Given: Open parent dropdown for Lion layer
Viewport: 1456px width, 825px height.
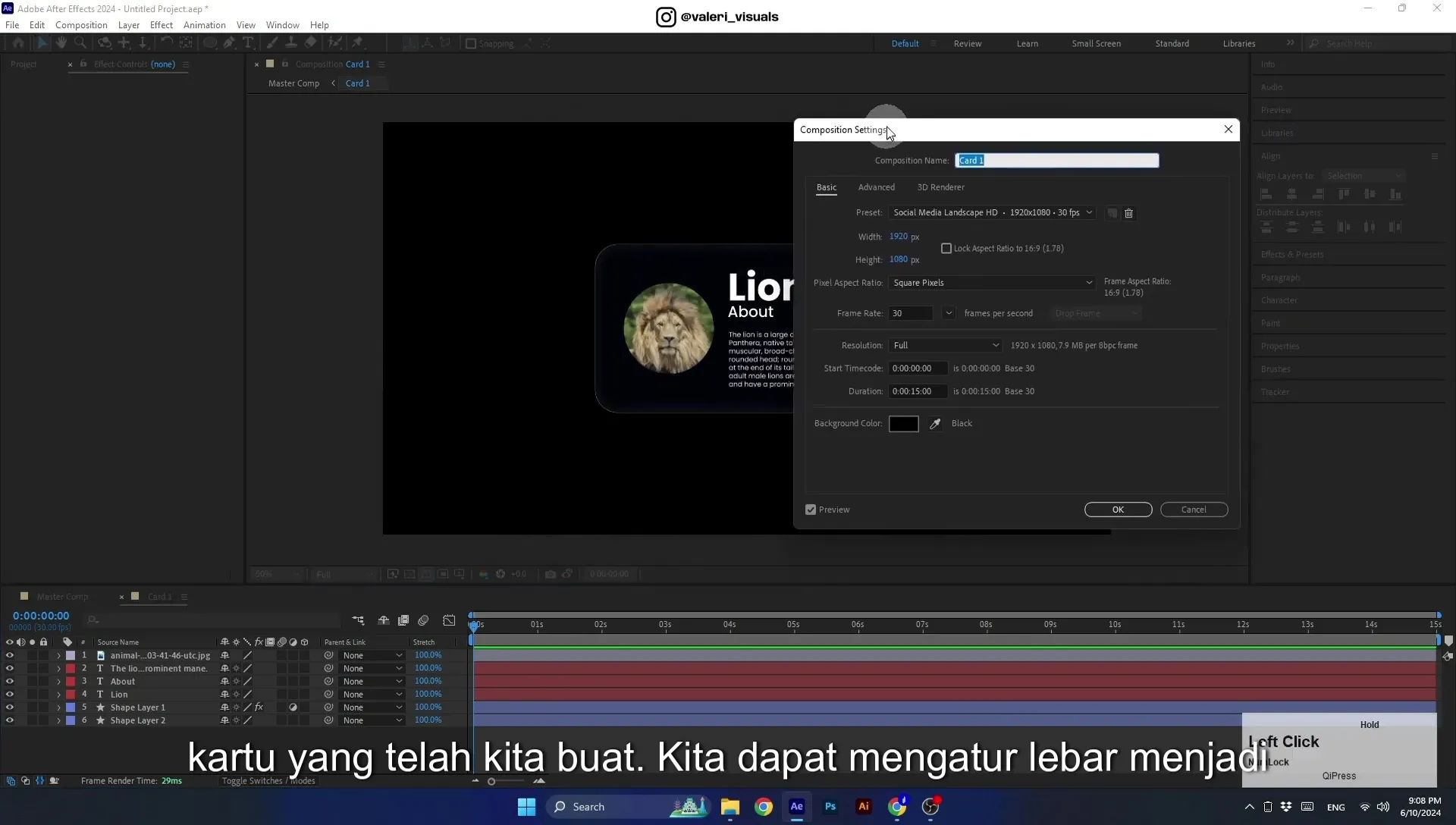Looking at the screenshot, I should (372, 695).
